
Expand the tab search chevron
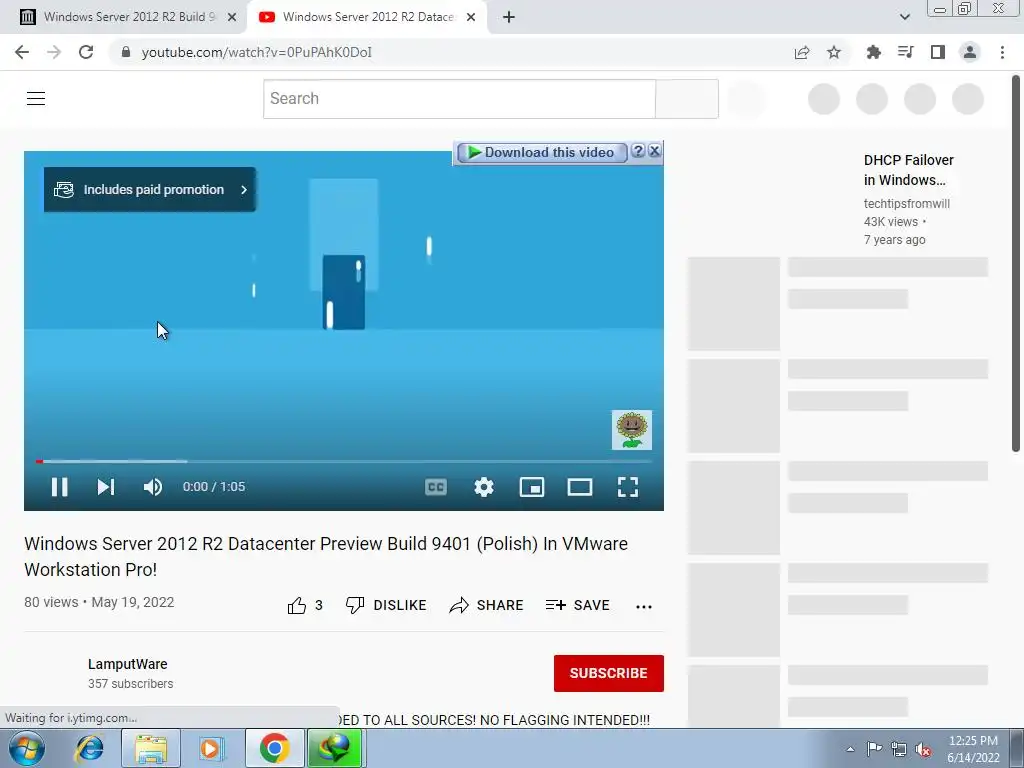[x=904, y=17]
